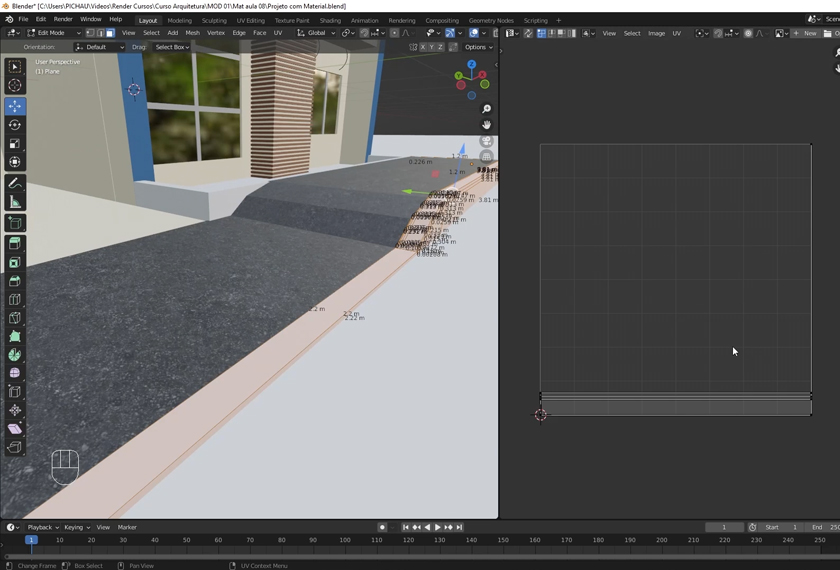The image size is (840, 570).
Task: Activate the 3D Cursor tool
Action: [15, 86]
